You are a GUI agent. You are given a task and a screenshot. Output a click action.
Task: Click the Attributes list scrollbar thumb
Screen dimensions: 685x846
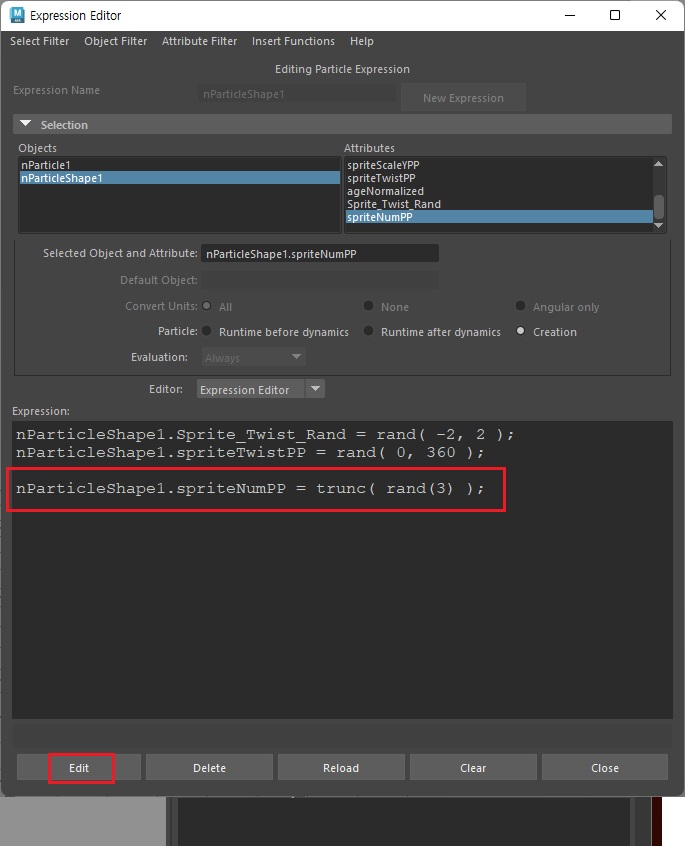(659, 207)
